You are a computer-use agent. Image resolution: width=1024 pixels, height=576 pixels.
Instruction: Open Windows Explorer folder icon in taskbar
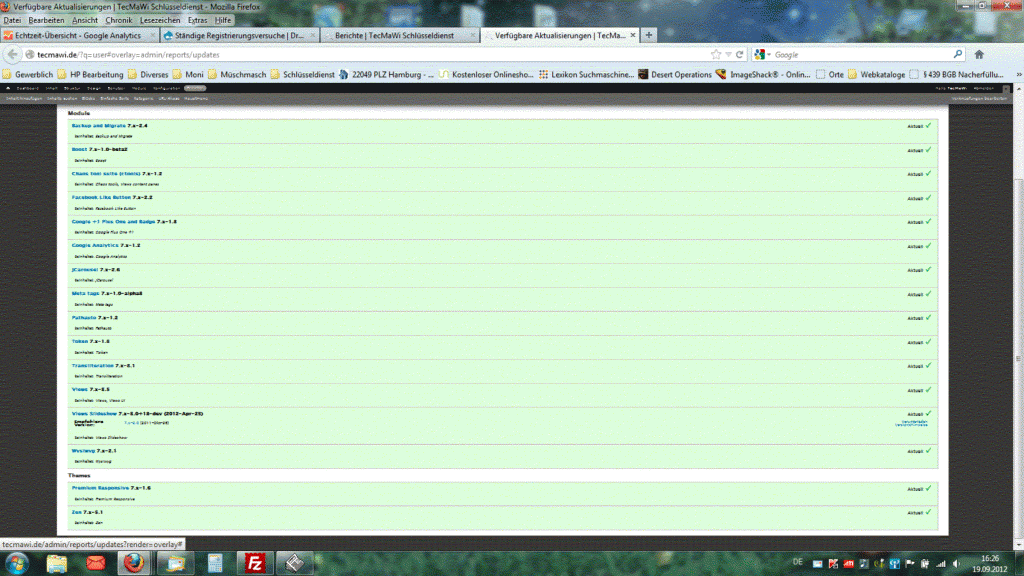pos(57,562)
